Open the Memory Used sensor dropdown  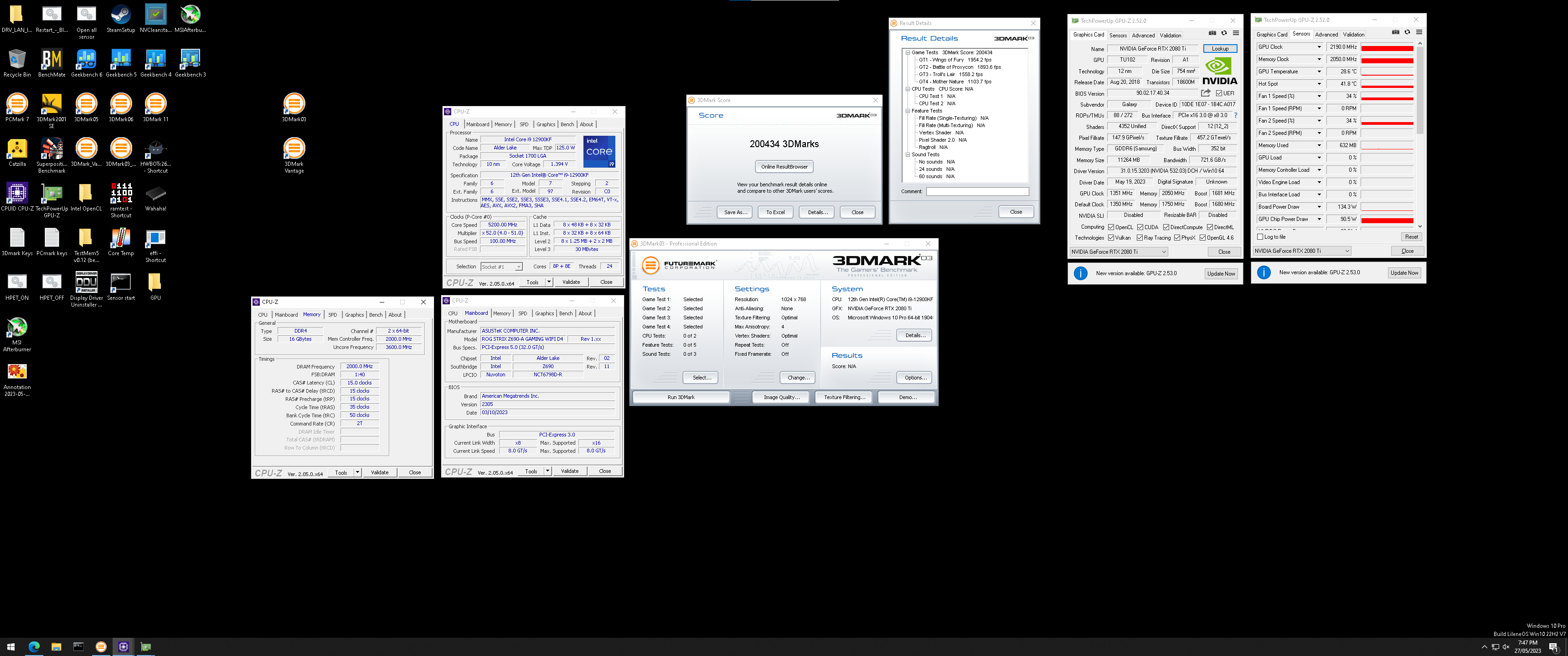[1319, 145]
